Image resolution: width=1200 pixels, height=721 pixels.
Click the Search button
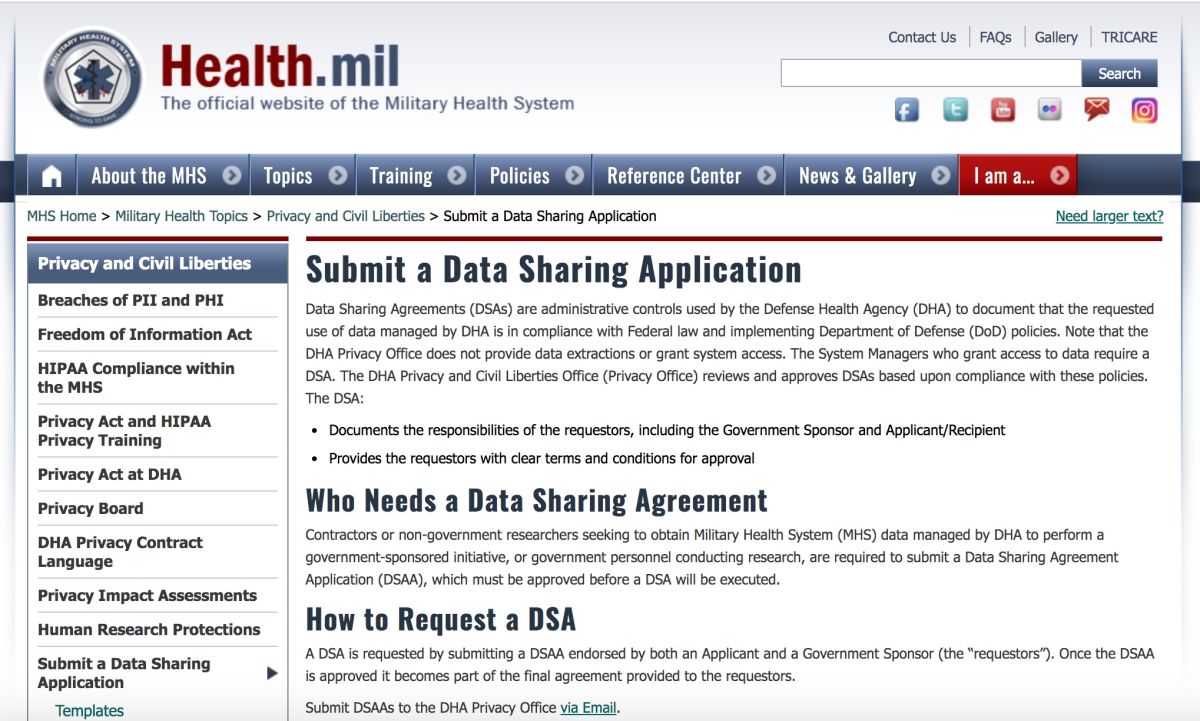coord(1119,73)
